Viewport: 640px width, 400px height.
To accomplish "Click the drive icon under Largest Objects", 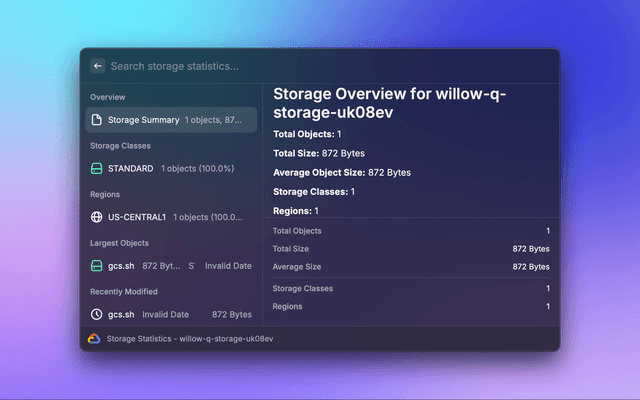I will 97,266.
